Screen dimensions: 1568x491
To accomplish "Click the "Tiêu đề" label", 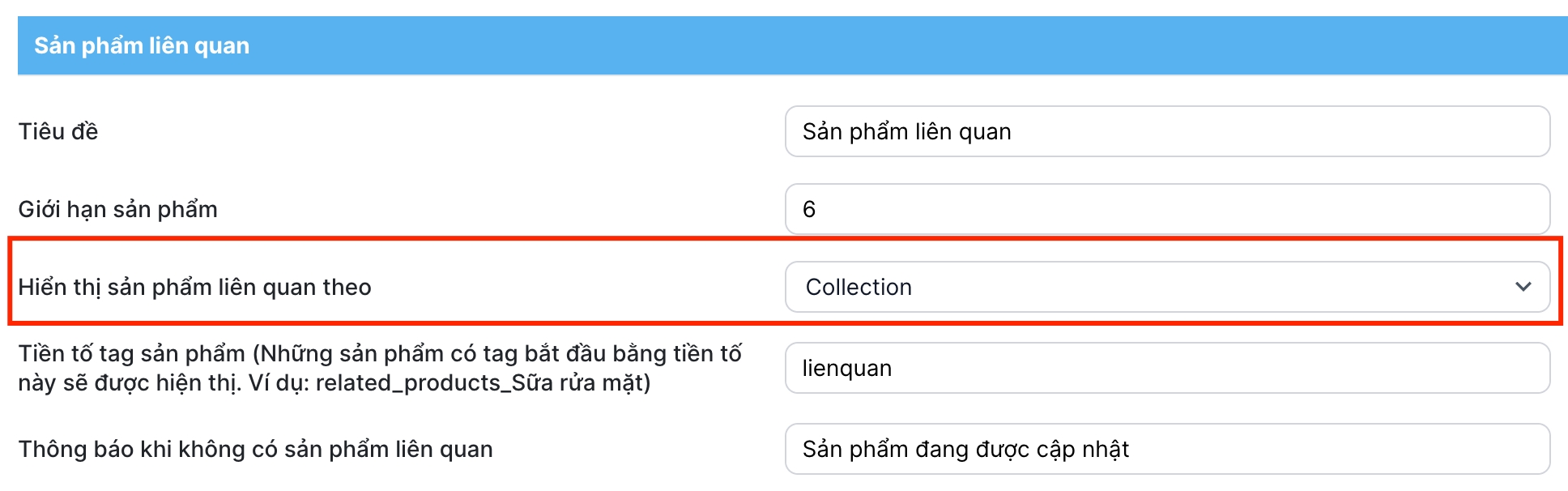I will 58,131.
